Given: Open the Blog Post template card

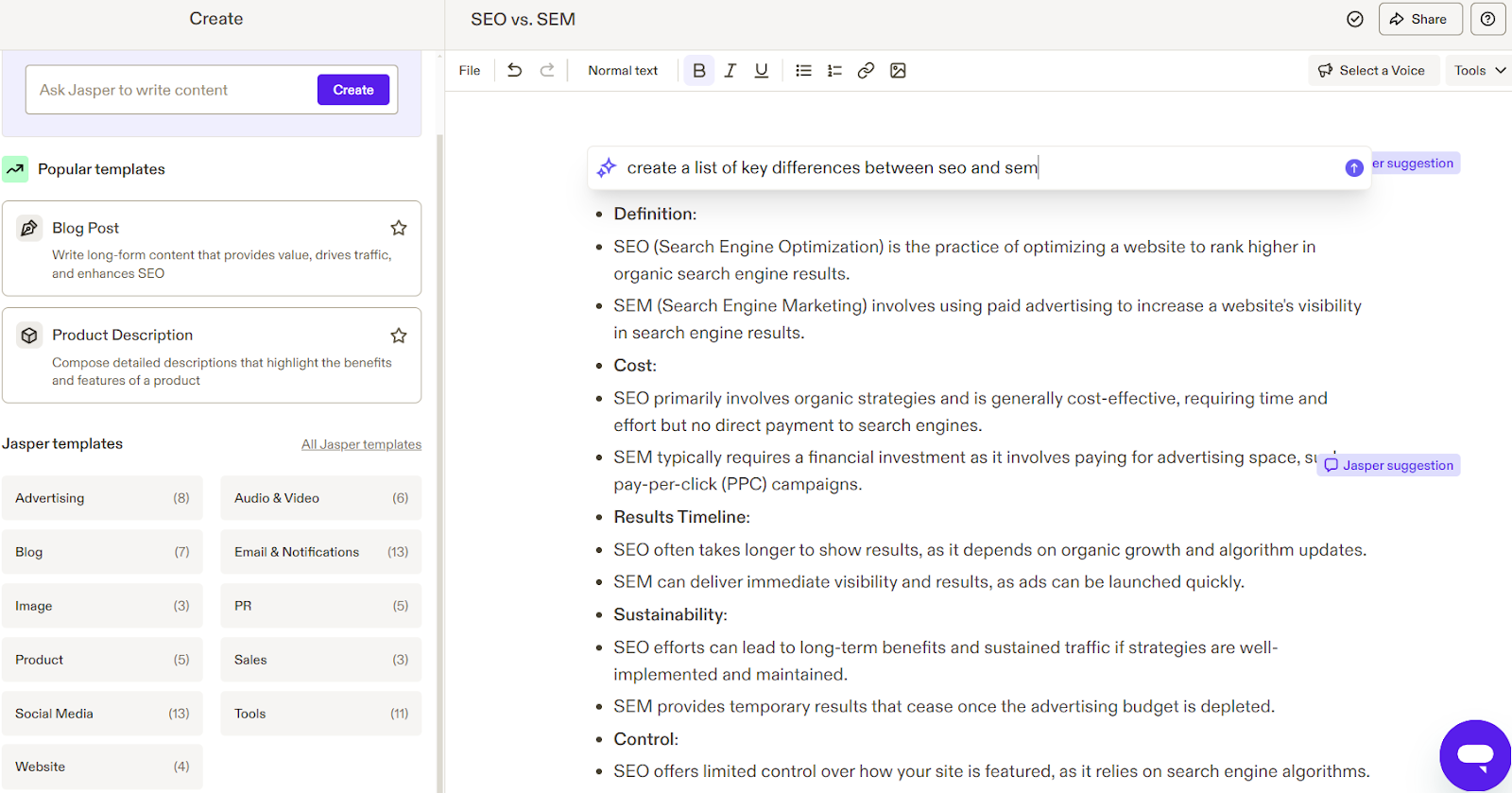Looking at the screenshot, I should (212, 249).
